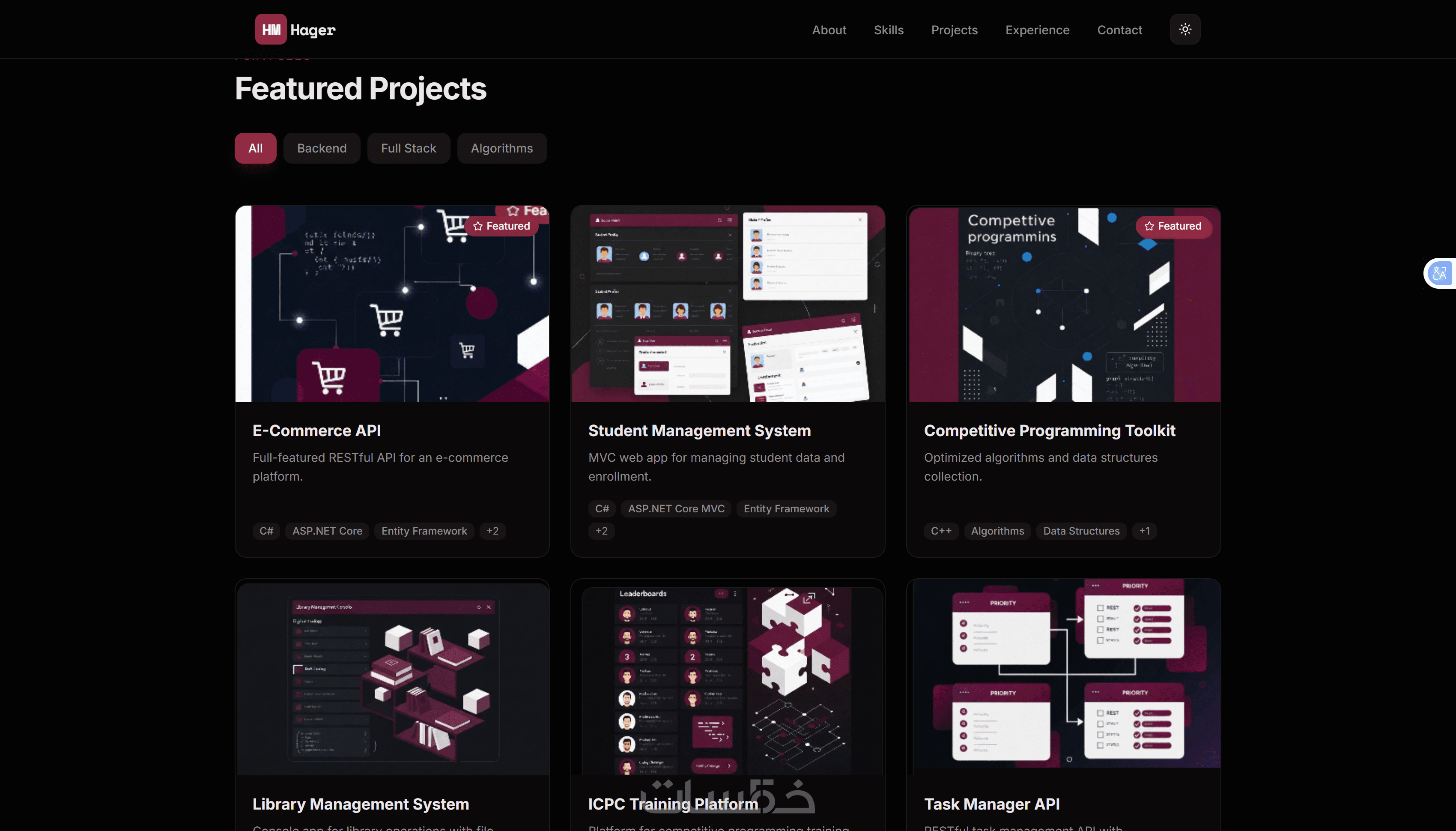The image size is (1456, 831).
Task: Open the Student Management System preview image
Action: (728, 304)
